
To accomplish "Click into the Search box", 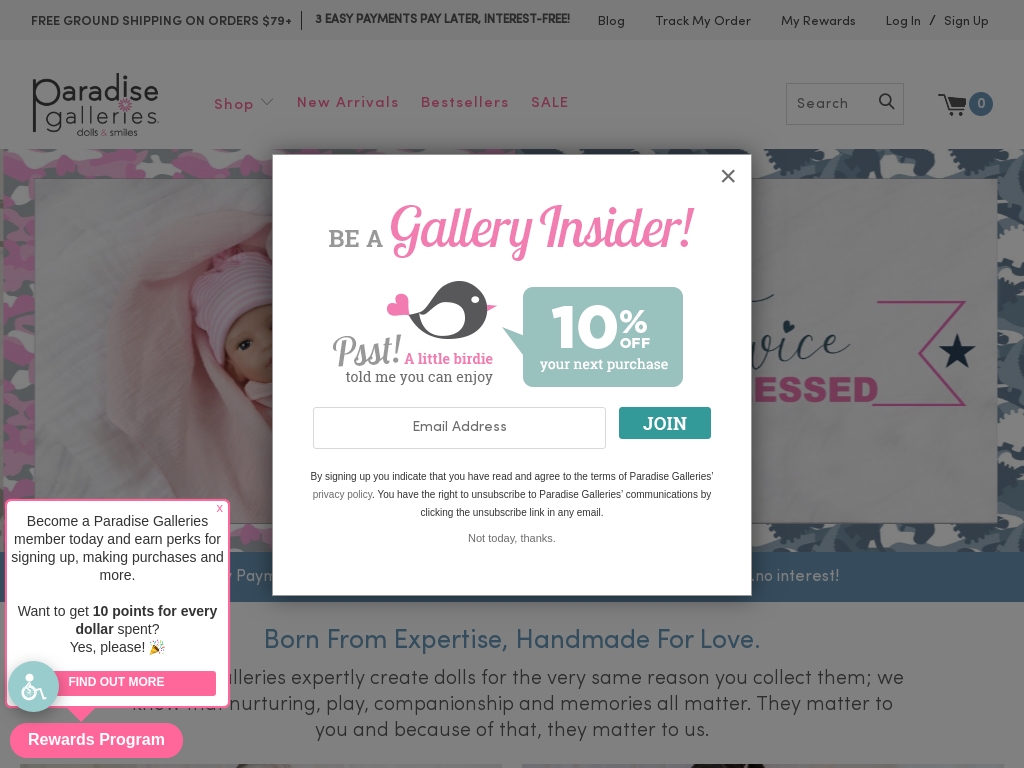I will point(831,103).
